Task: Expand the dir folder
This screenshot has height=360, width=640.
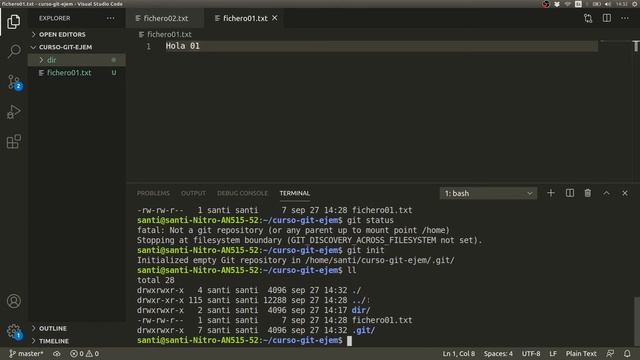Action: (x=77, y=60)
